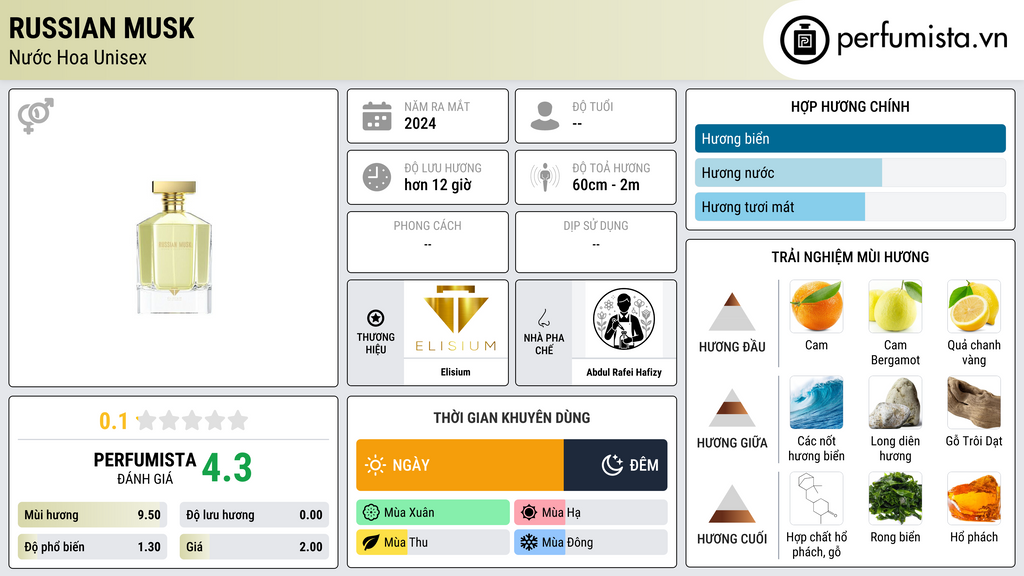
Task: Open the Gỗ Trôi Dạt driftwood image
Action: pyautogui.click(x=974, y=402)
